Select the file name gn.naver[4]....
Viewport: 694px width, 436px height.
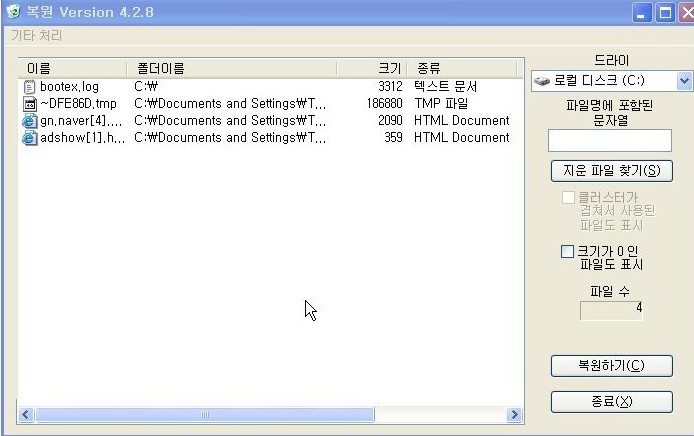point(81,121)
